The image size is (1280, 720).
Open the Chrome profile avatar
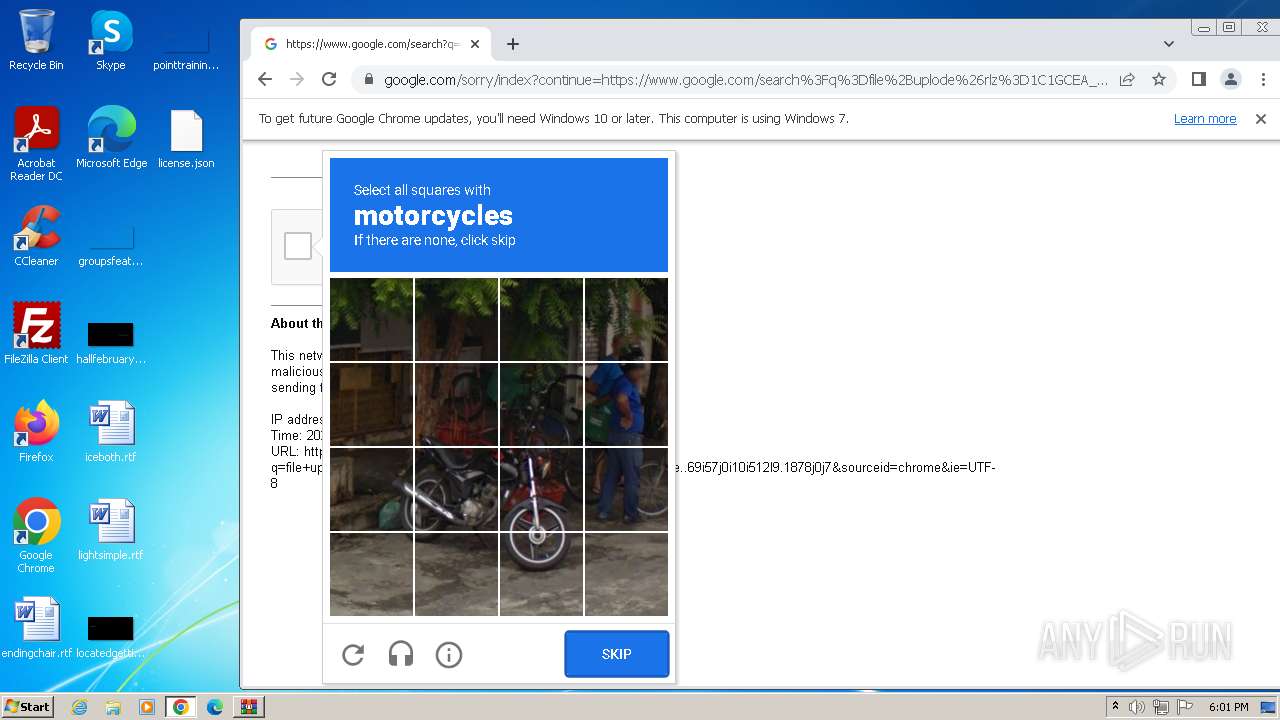tap(1231, 79)
